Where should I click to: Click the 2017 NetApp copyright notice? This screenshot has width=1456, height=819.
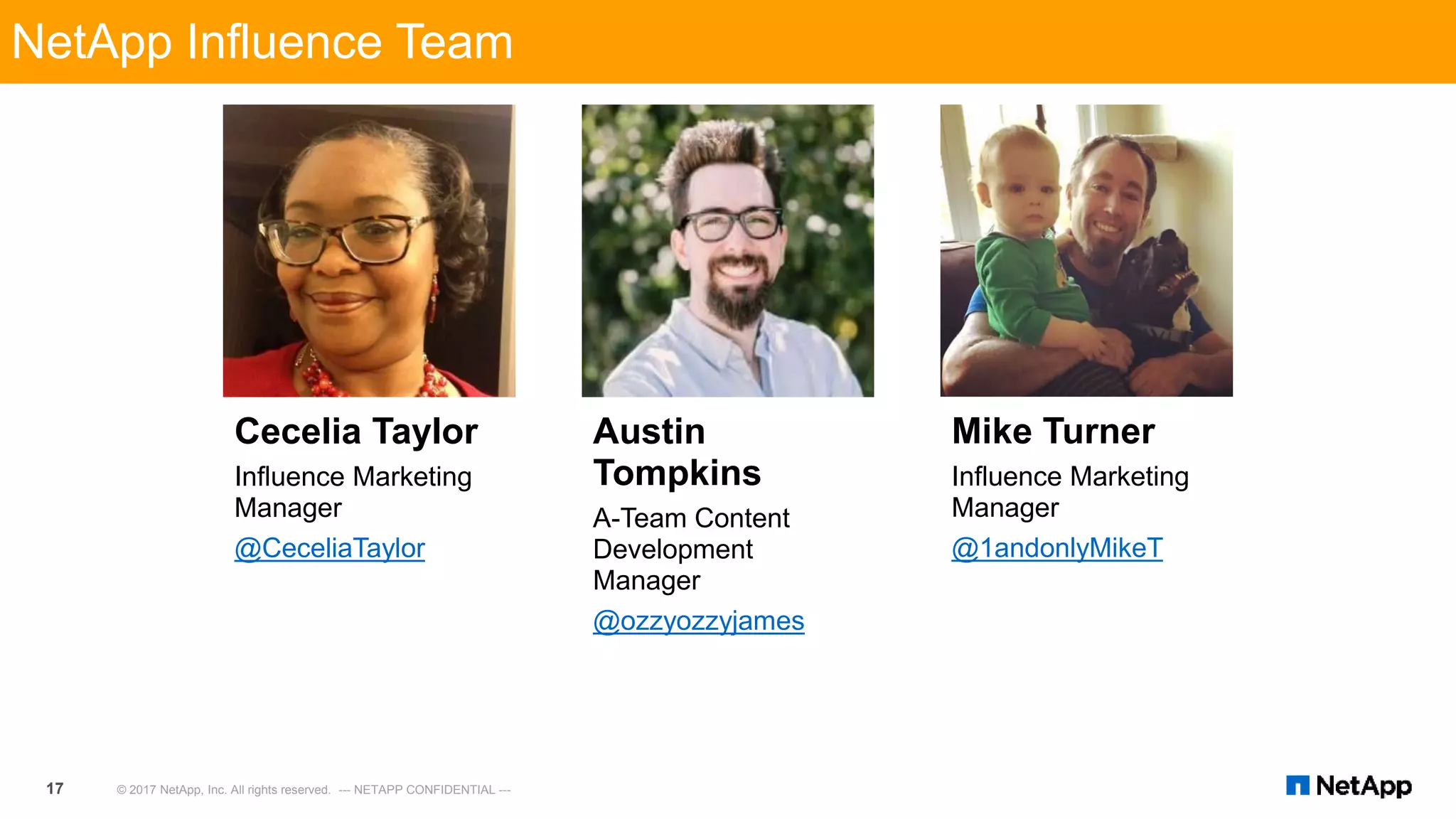(x=223, y=790)
